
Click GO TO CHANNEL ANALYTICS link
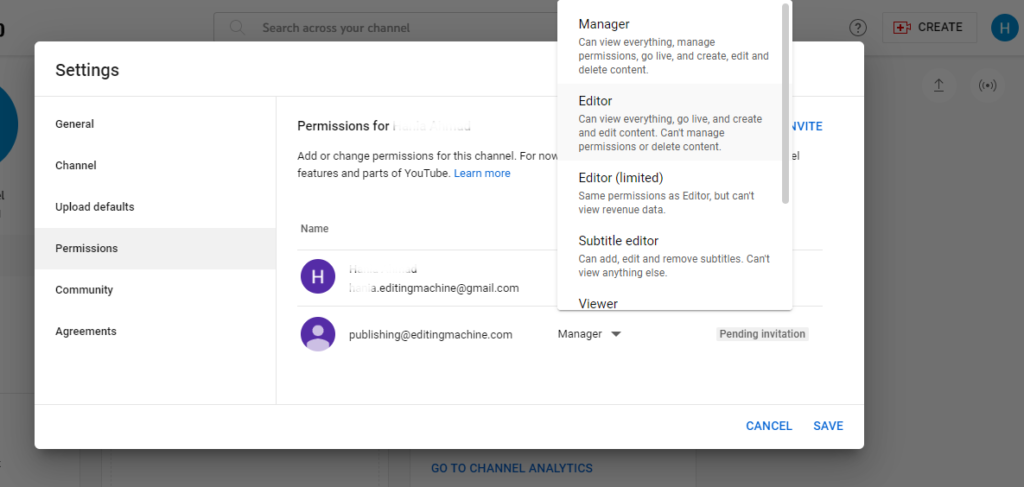coord(511,468)
